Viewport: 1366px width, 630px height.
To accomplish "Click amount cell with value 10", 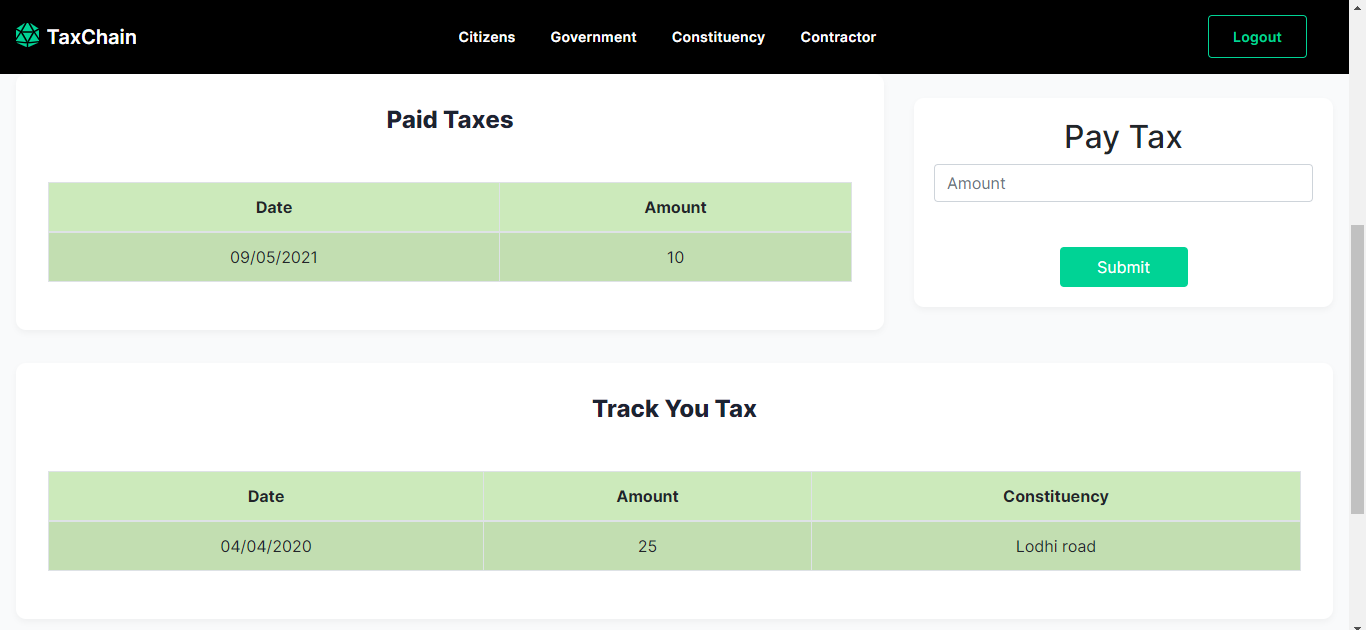I will coord(676,257).
